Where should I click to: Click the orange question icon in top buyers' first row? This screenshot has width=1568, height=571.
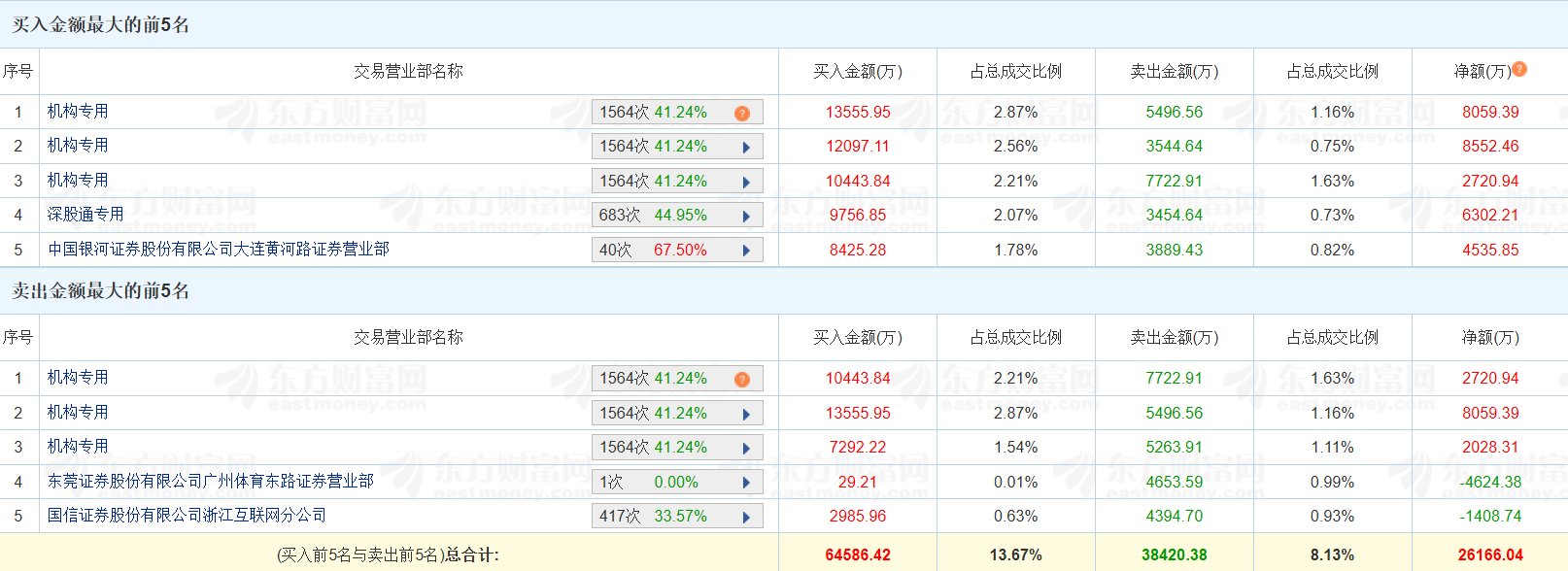pos(742,113)
